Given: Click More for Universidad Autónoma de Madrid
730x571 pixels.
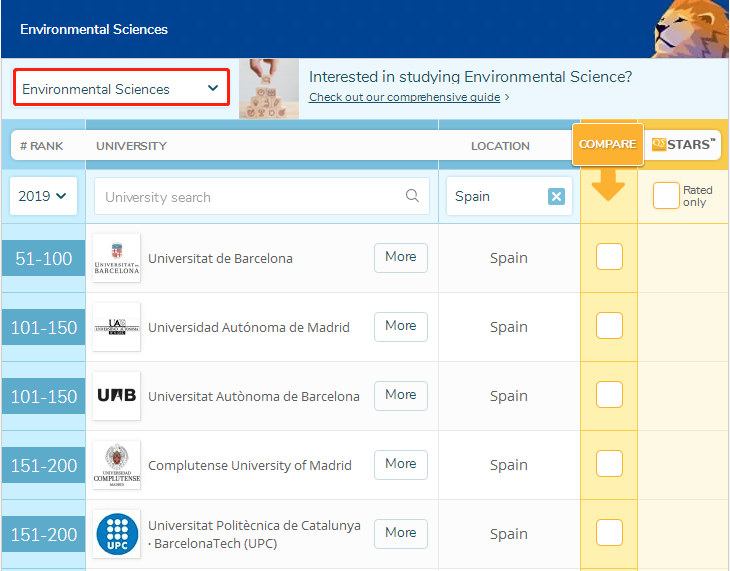Looking at the screenshot, I should coord(400,326).
